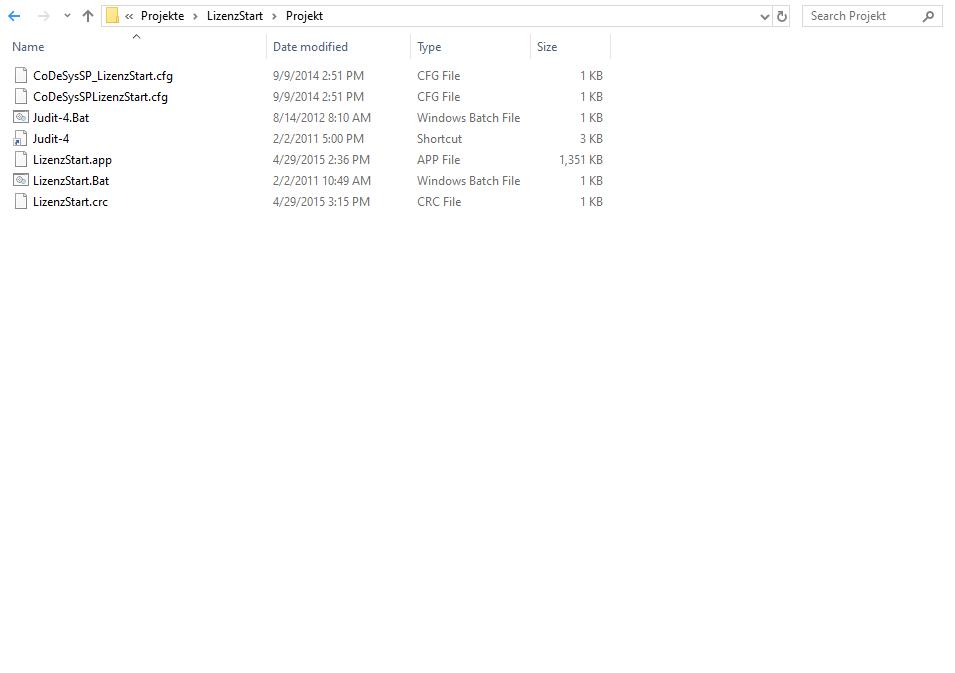This screenshot has width=955, height=673.
Task: Click the forward navigation arrow
Action: (x=43, y=16)
